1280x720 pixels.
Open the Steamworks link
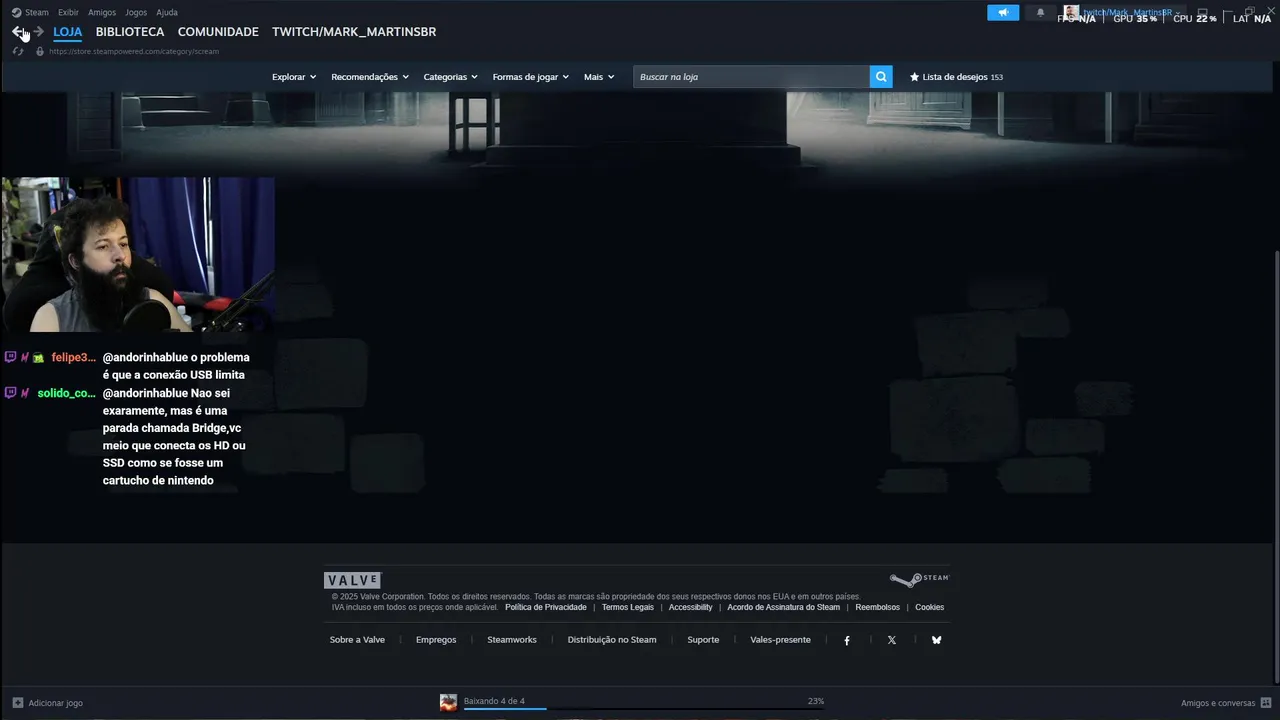(512, 640)
